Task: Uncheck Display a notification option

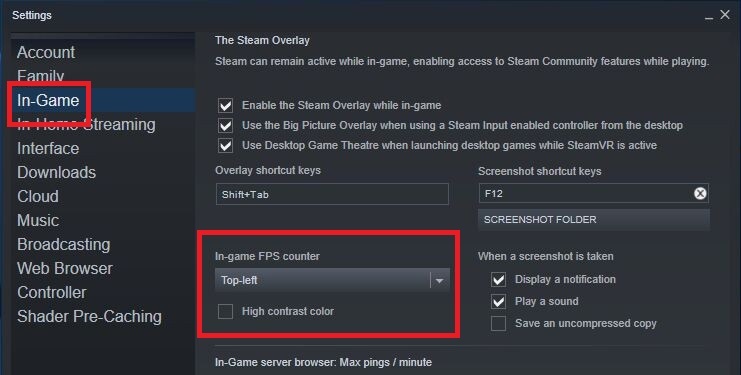Action: click(499, 279)
